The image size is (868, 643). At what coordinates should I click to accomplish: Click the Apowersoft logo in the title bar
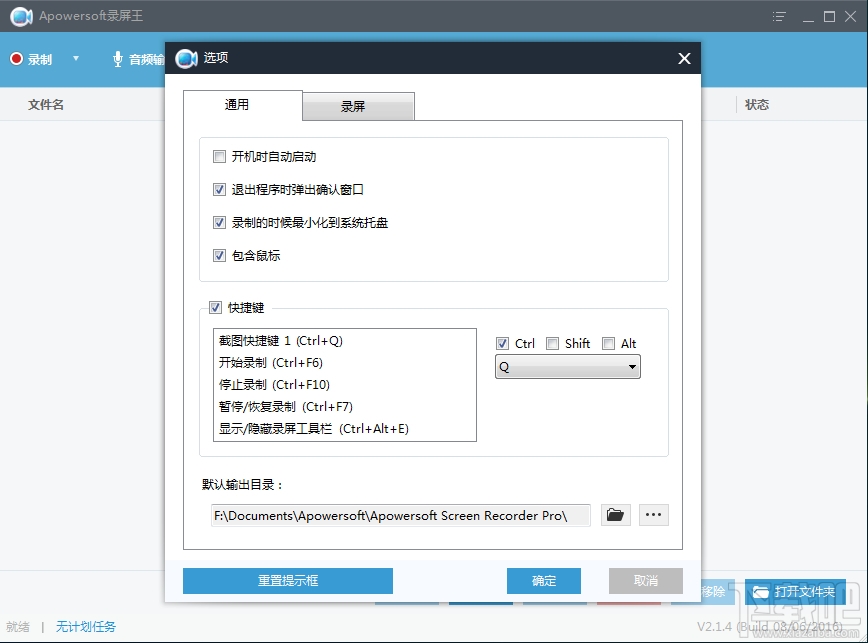coord(21,16)
